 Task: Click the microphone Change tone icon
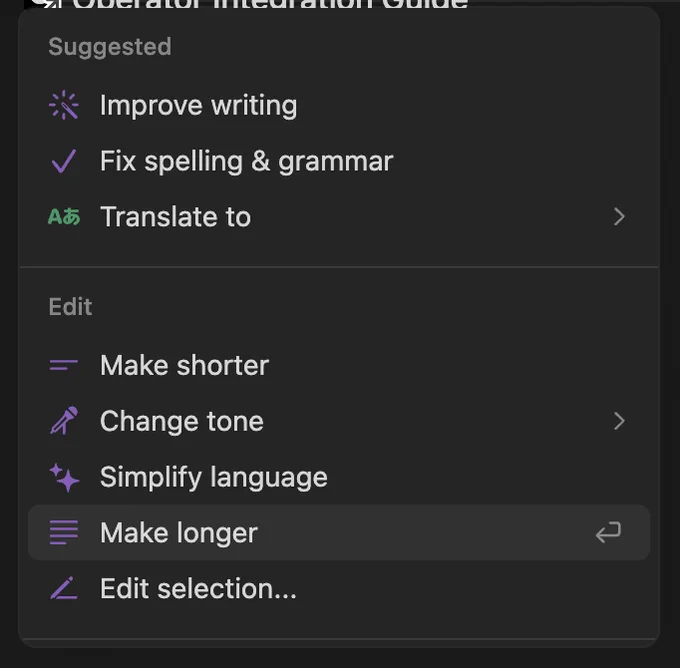tap(64, 420)
